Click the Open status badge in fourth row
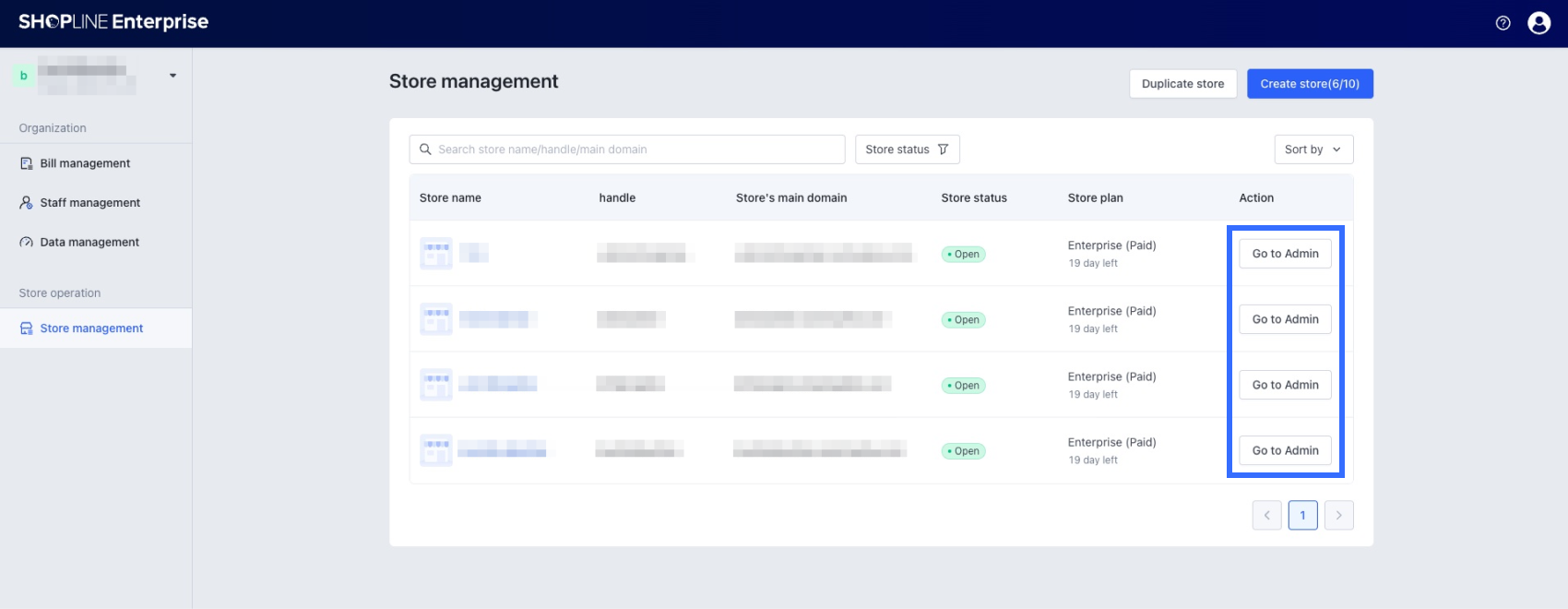Screen dimensions: 1568x609 pyautogui.click(x=964, y=451)
